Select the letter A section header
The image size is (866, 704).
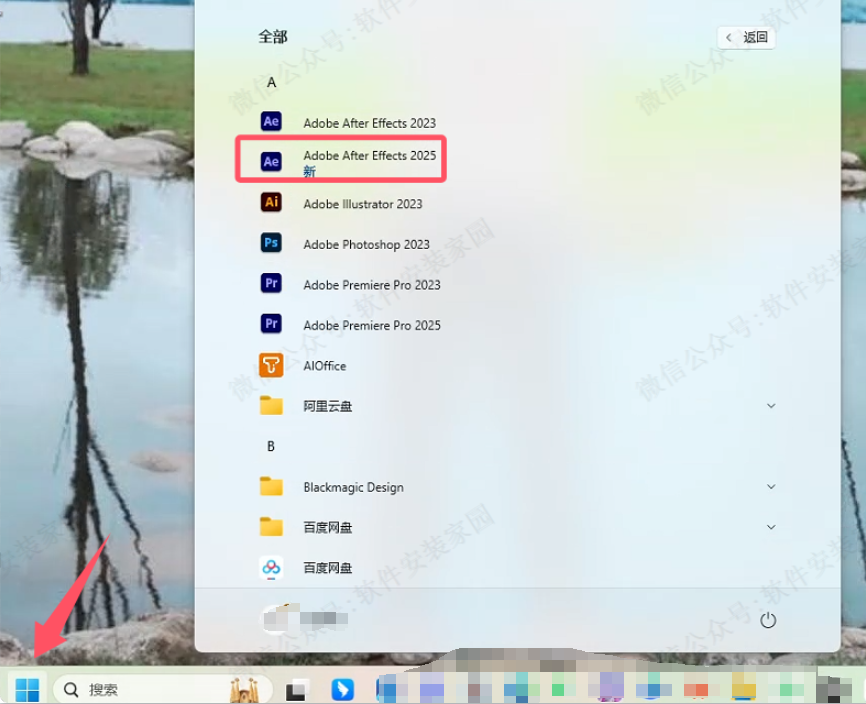[271, 82]
